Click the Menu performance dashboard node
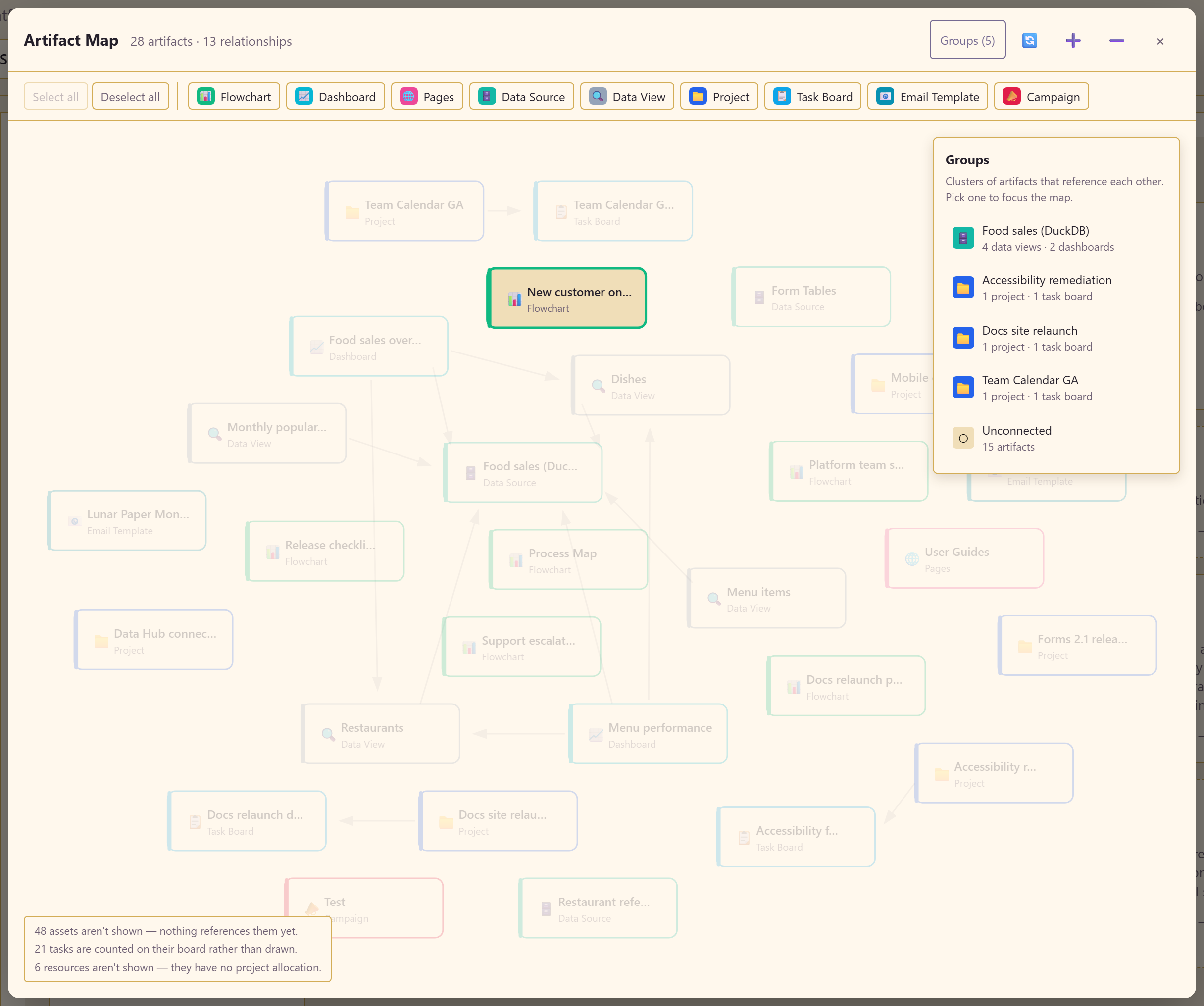 649,734
